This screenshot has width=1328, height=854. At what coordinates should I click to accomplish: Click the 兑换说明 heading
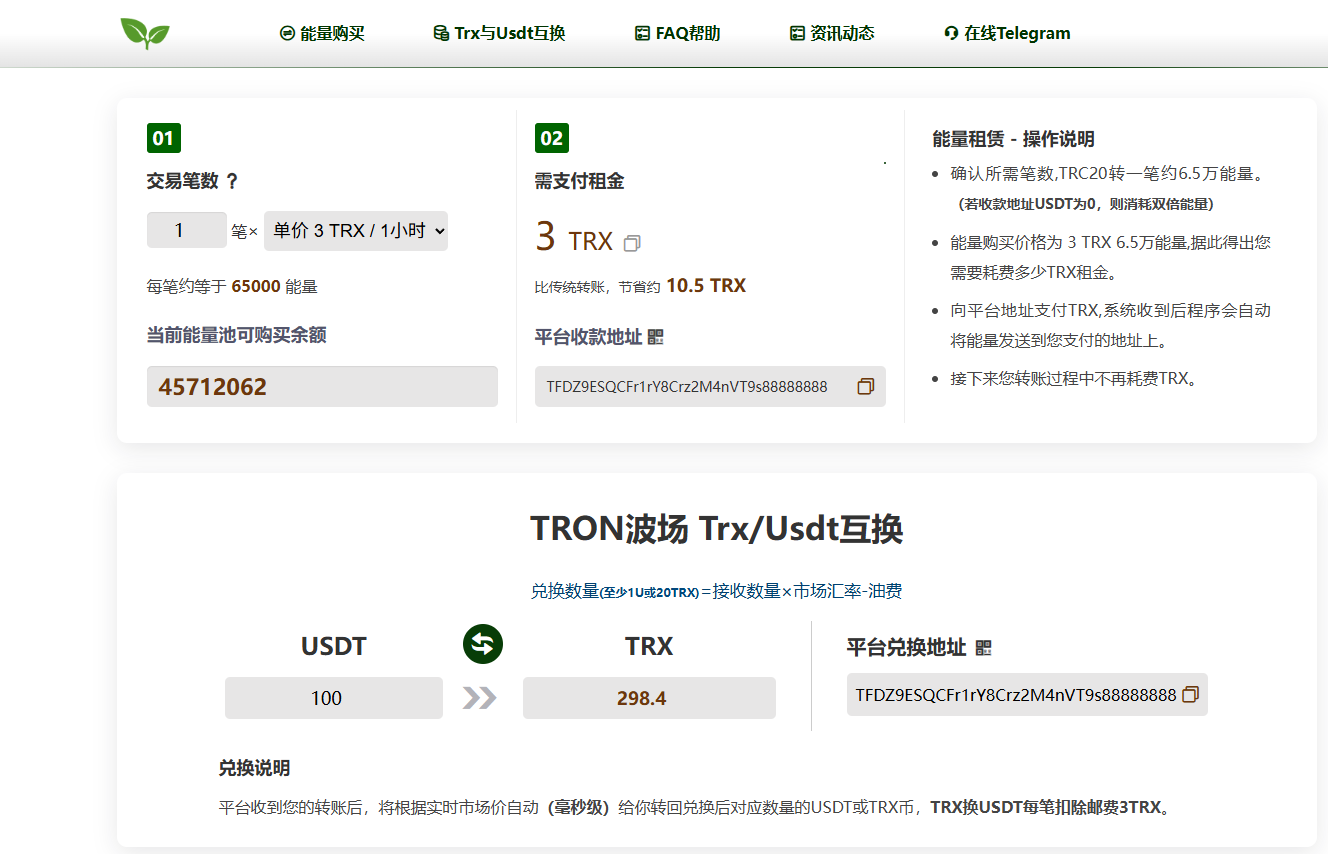click(254, 768)
